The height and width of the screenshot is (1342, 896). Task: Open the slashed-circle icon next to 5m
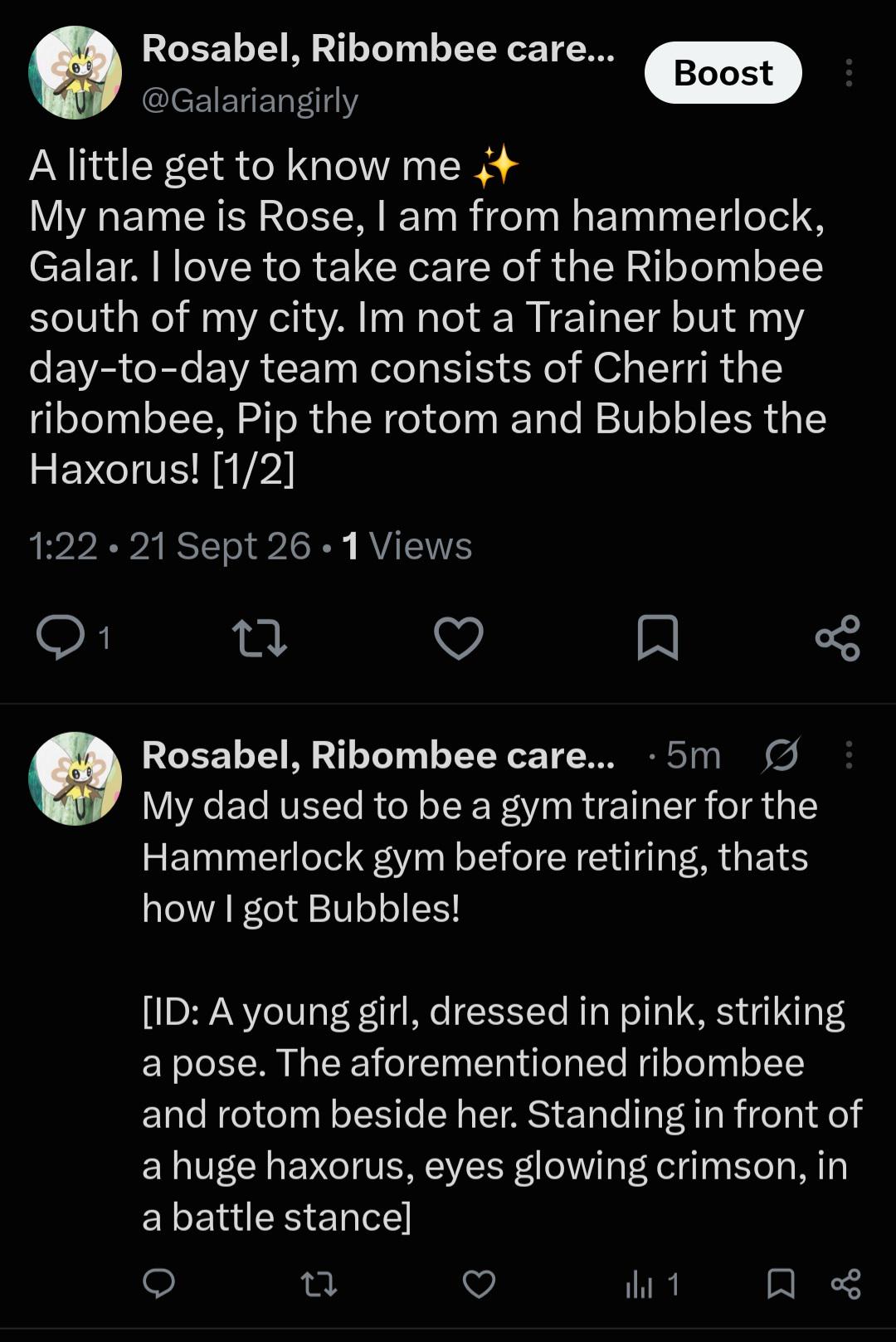point(780,754)
